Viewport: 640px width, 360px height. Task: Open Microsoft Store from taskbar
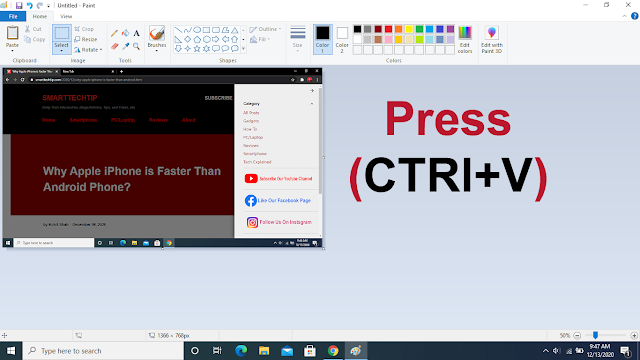point(310,351)
